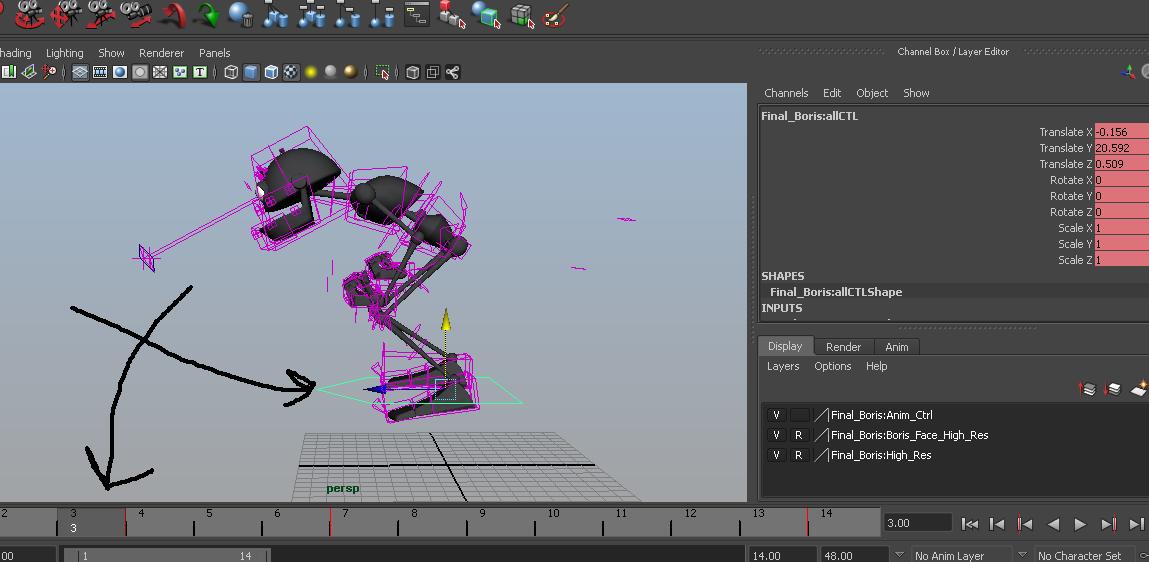This screenshot has height=562, width=1149.
Task: Switch viewport to wireframe shading
Action: [232, 73]
